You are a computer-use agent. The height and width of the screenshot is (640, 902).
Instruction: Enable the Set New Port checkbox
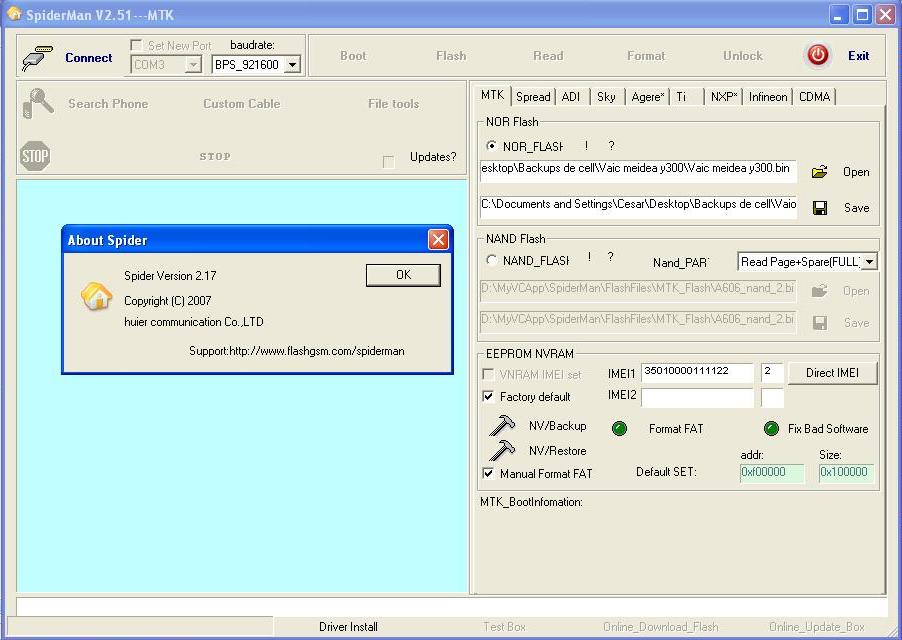pyautogui.click(x=136, y=45)
